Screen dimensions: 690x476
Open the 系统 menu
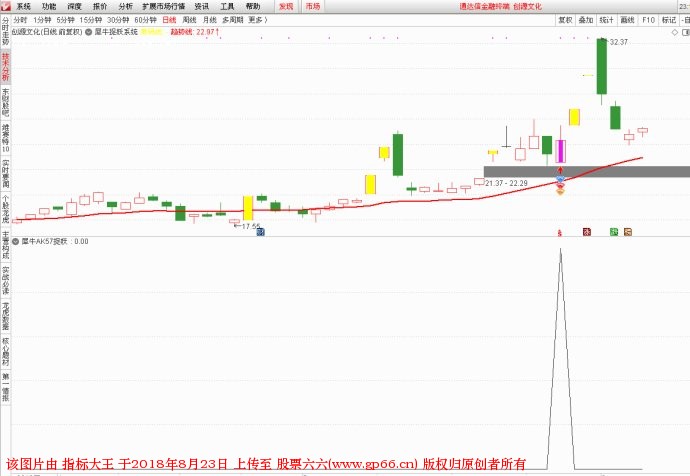(x=23, y=7)
